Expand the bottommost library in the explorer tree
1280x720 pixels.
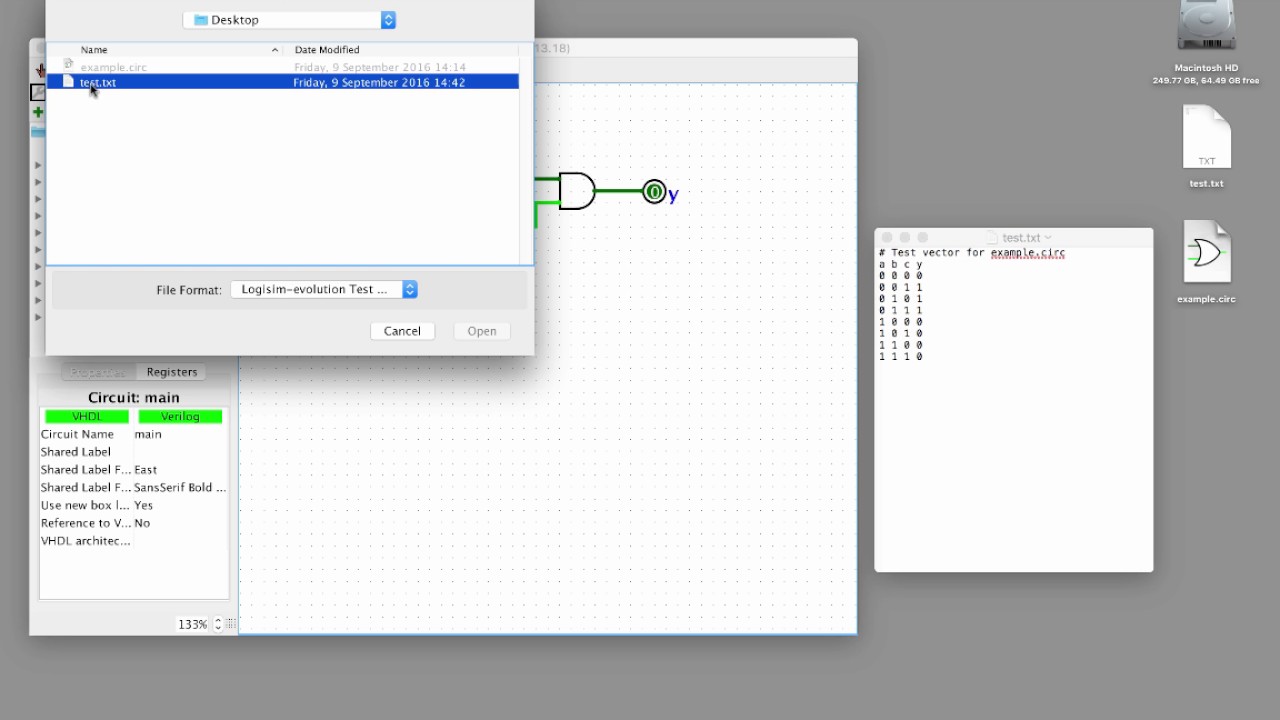(39, 317)
